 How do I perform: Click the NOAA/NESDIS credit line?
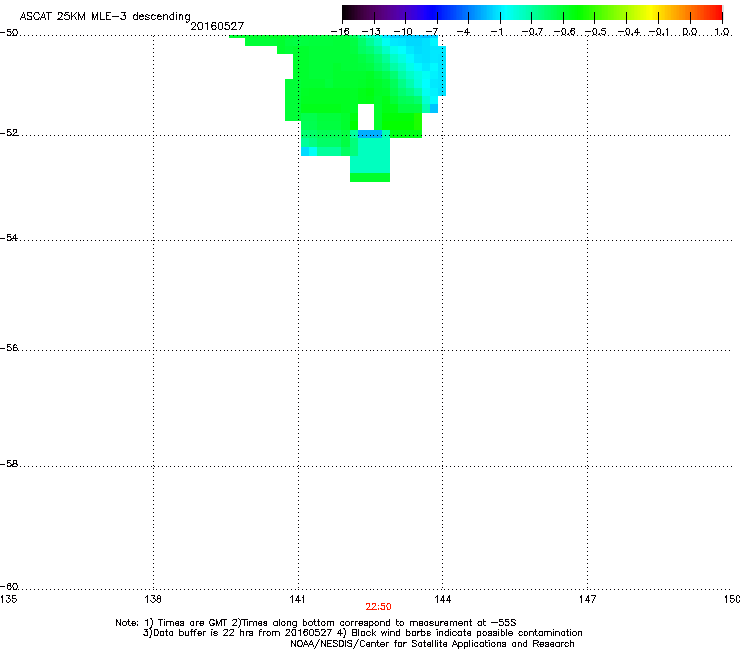(x=432, y=644)
